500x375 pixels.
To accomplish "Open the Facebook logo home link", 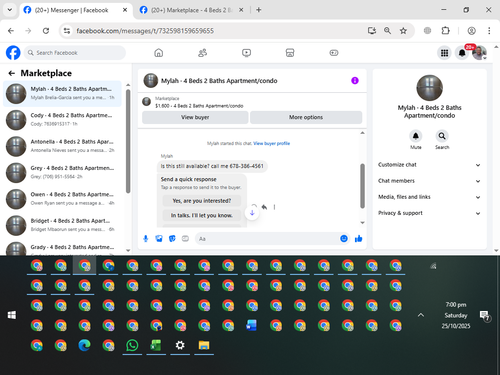I will pos(13,53).
